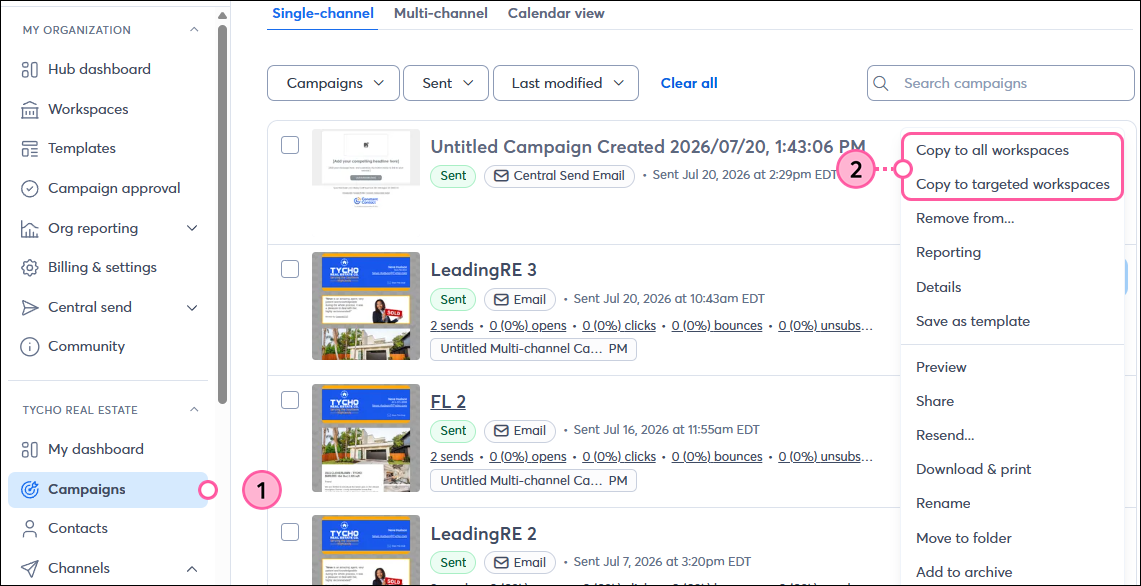Choose Copy to targeted workspaces

[x=1013, y=184]
